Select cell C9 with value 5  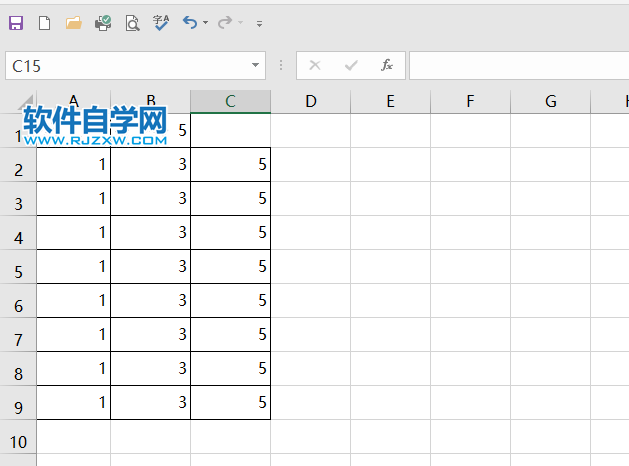pos(231,403)
